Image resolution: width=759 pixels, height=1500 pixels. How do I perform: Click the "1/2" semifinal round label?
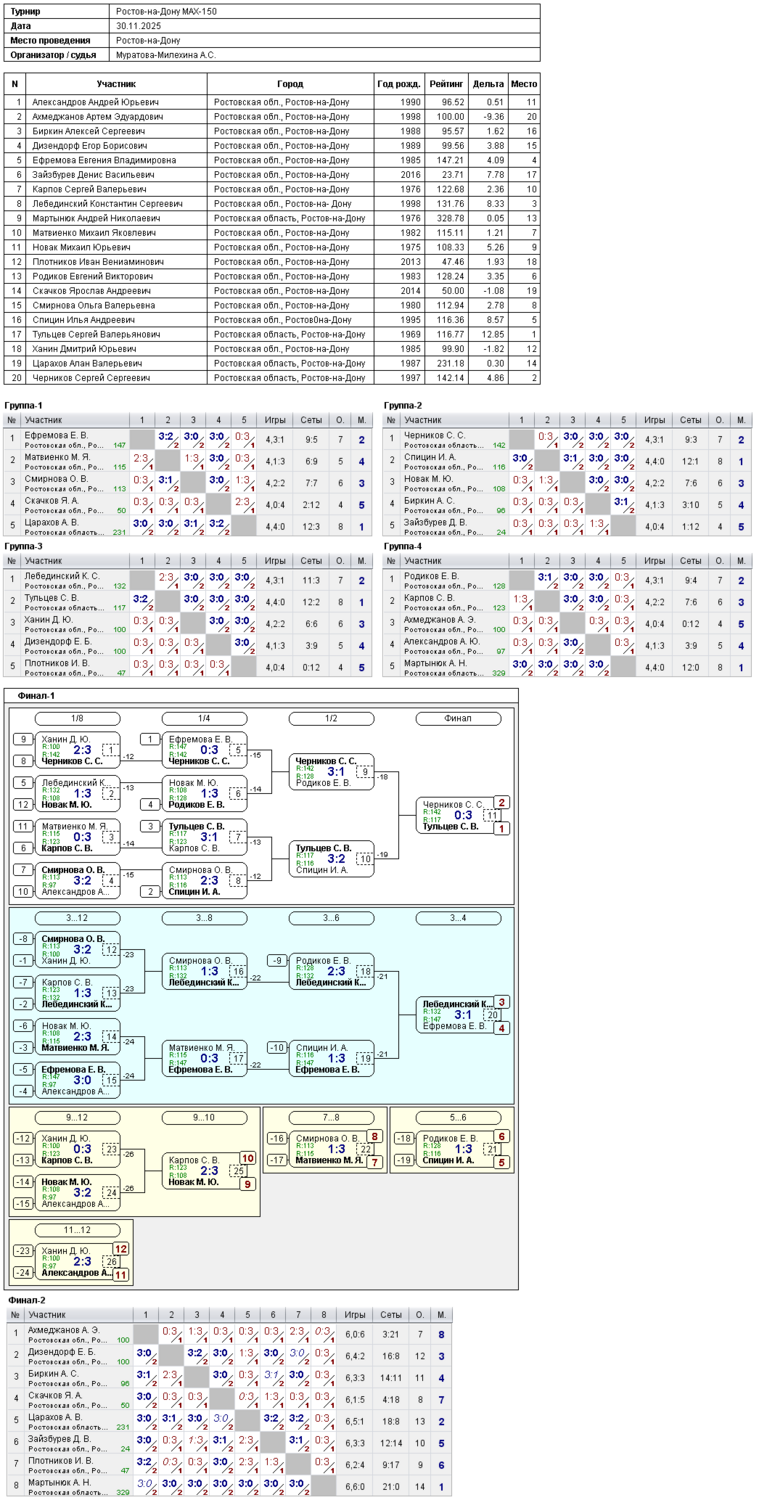pyautogui.click(x=331, y=719)
